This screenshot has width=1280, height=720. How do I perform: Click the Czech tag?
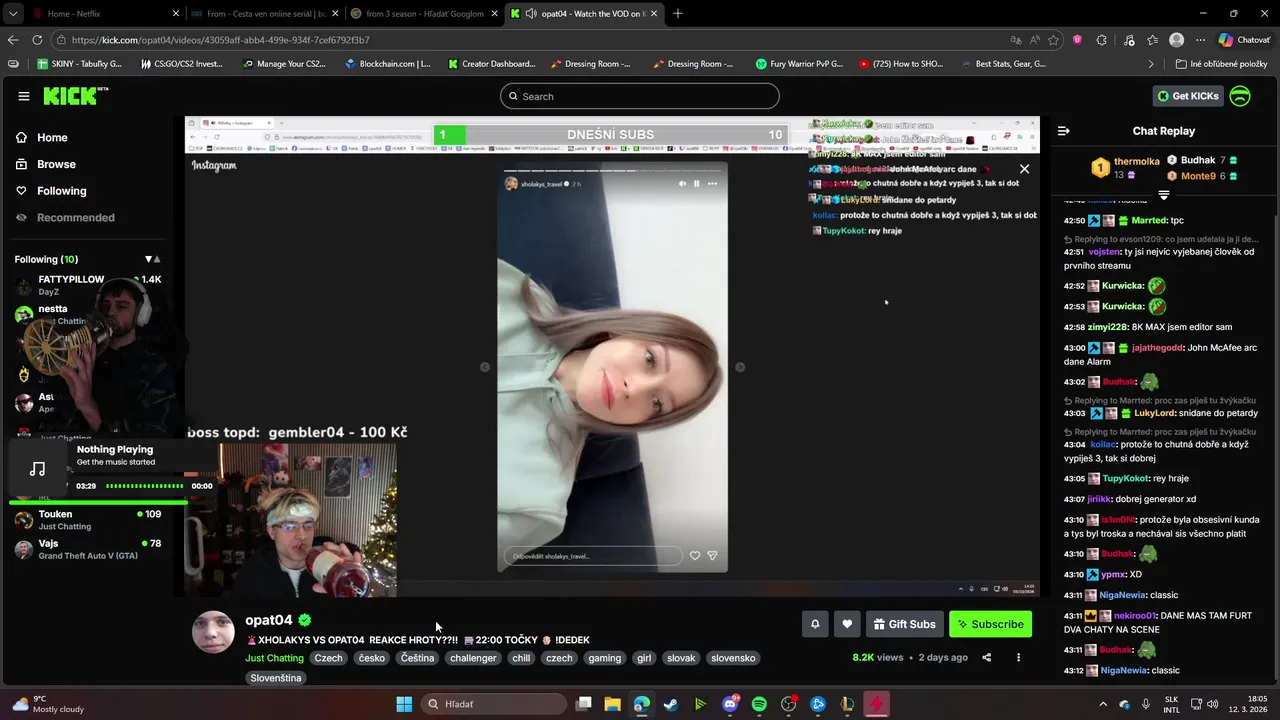[328, 658]
